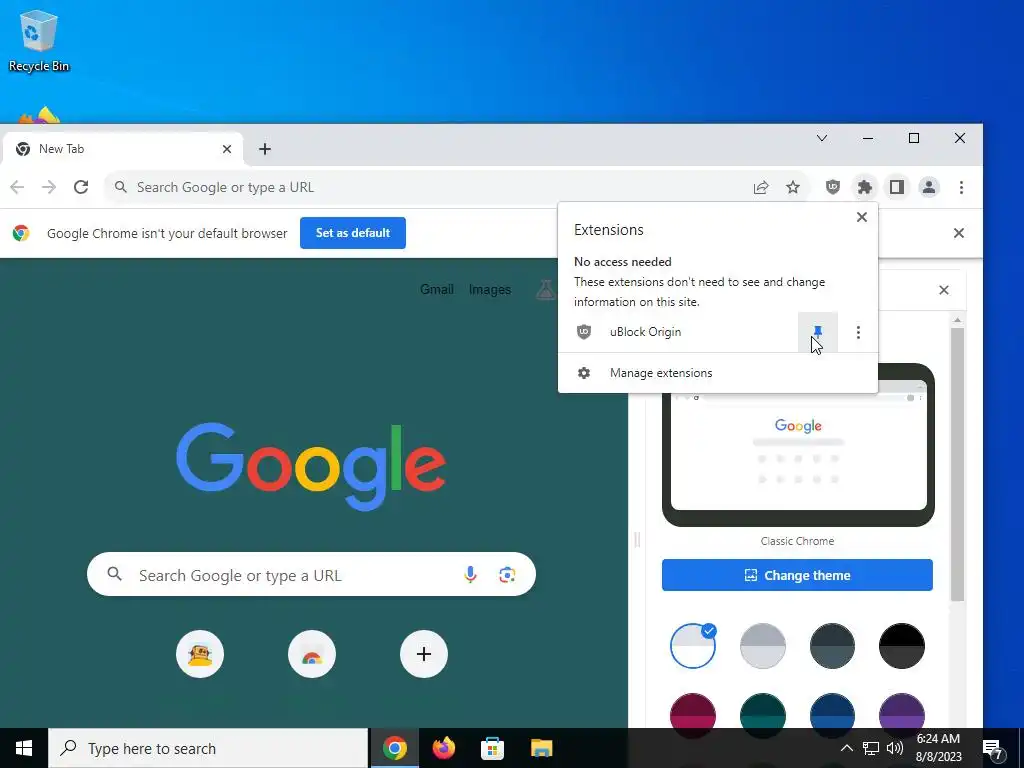
Task: Search by image with Google Lens icon
Action: (507, 575)
